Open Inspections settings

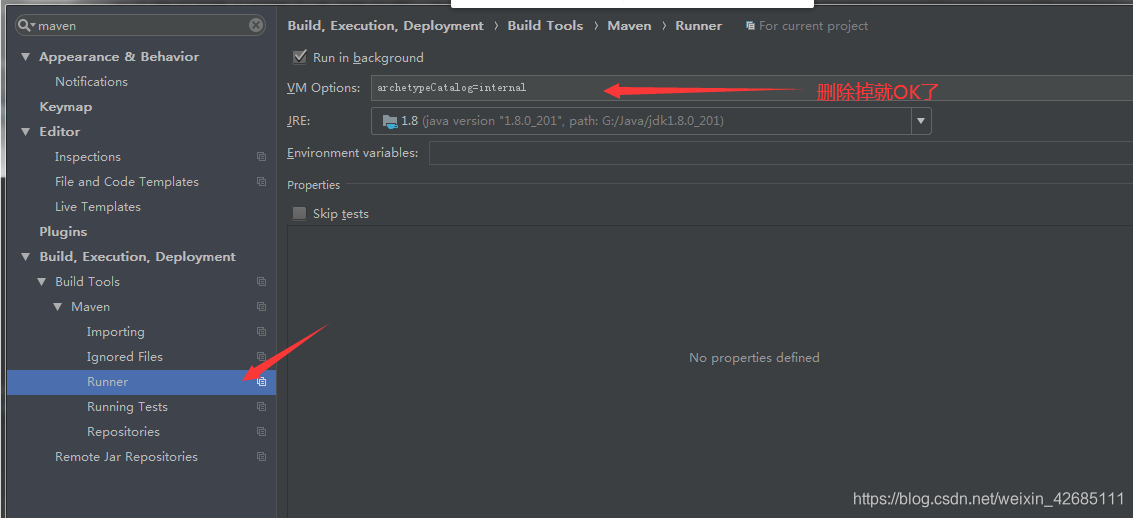click(x=87, y=157)
